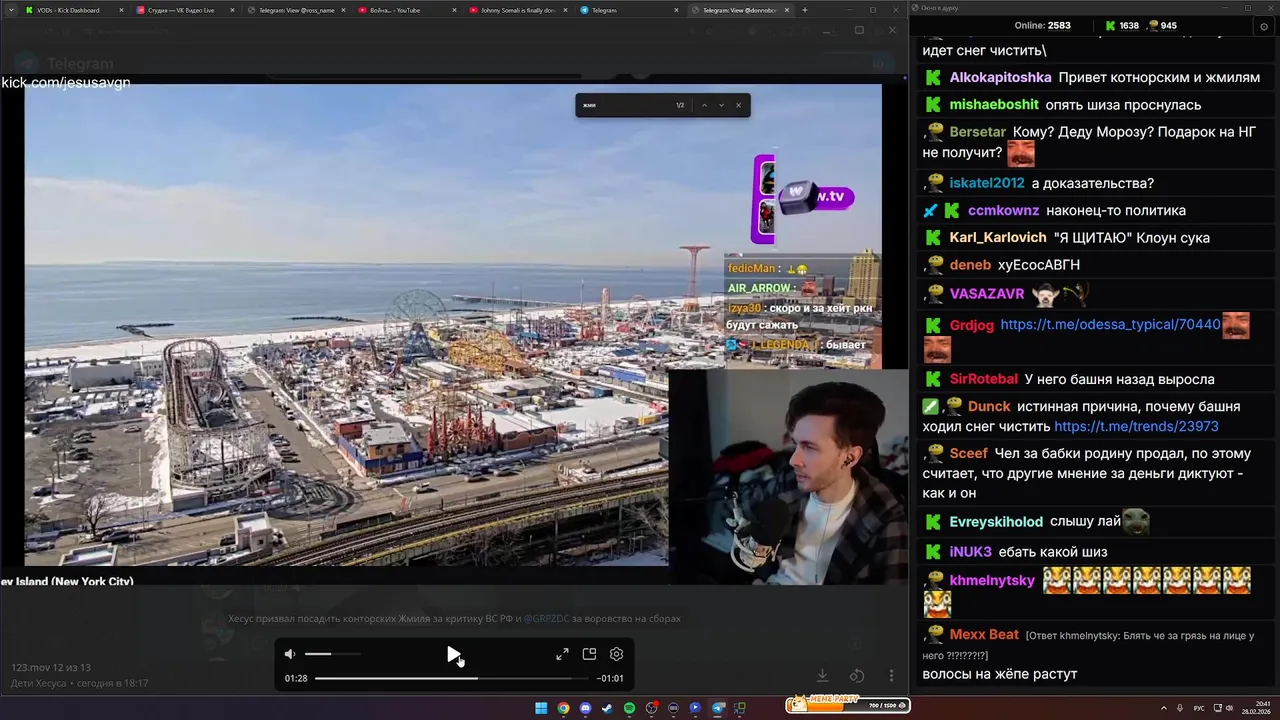Click username Alkokapitoshka in chat
The image size is (1280, 720).
point(1000,77)
